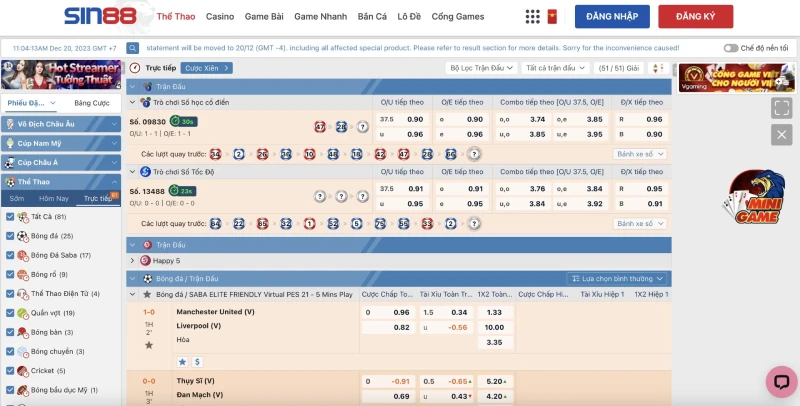800x406 pixels.
Task: Click the blue star under Manchester United match
Action: (x=182, y=362)
